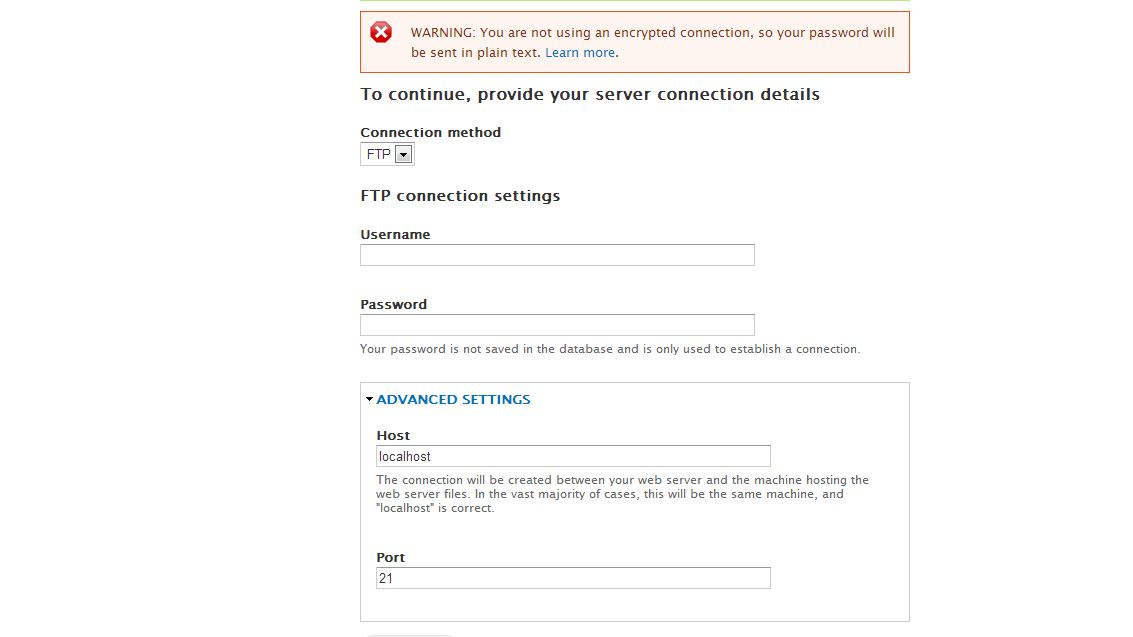
Task: Click the Host description paragraph
Action: 622,494
